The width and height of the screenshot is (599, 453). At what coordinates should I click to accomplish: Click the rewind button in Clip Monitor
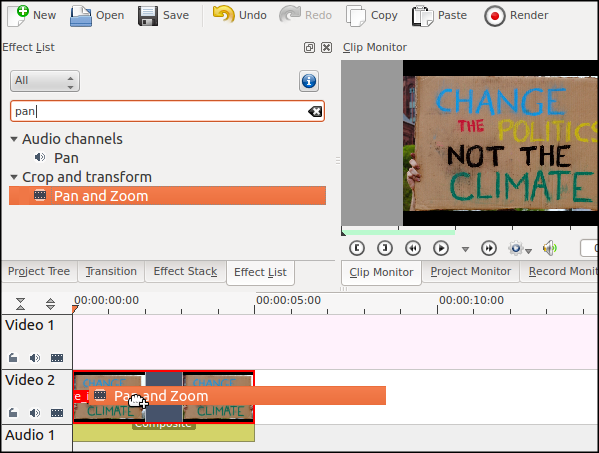[413, 248]
